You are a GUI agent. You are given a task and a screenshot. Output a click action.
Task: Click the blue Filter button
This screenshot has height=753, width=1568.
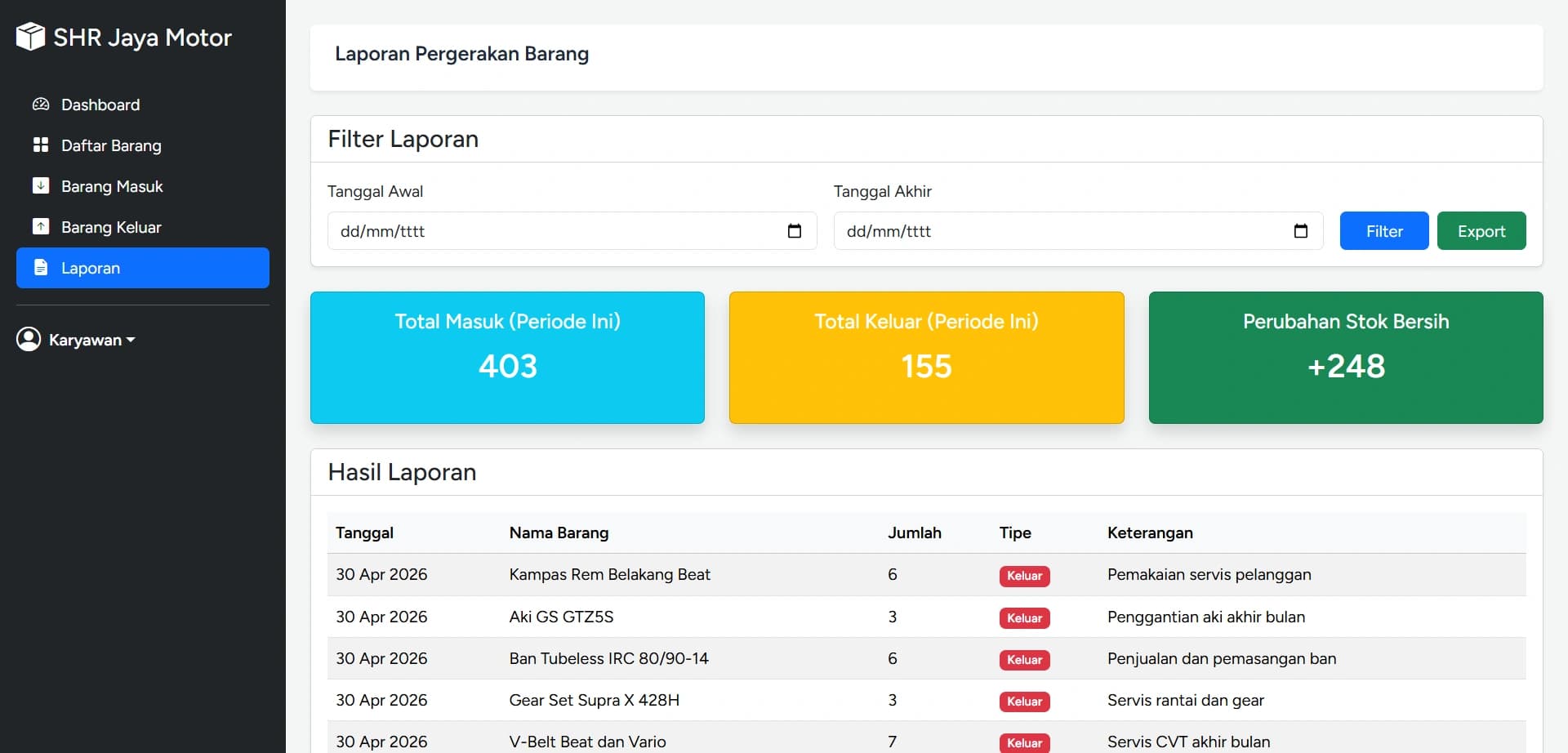(1384, 231)
